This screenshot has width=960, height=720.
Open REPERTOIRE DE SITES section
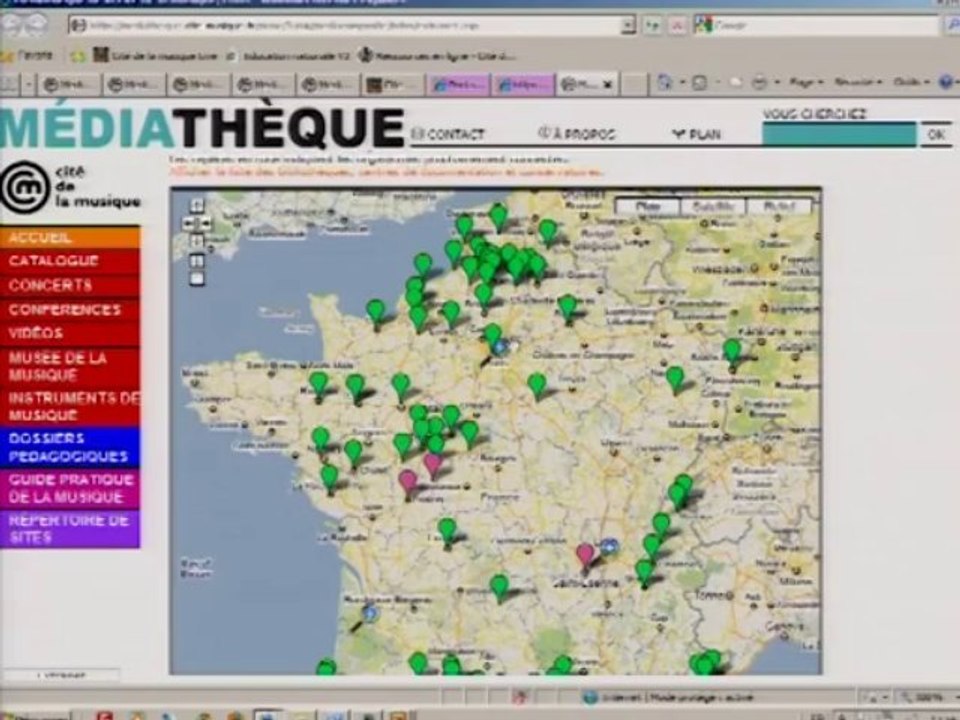coord(70,528)
